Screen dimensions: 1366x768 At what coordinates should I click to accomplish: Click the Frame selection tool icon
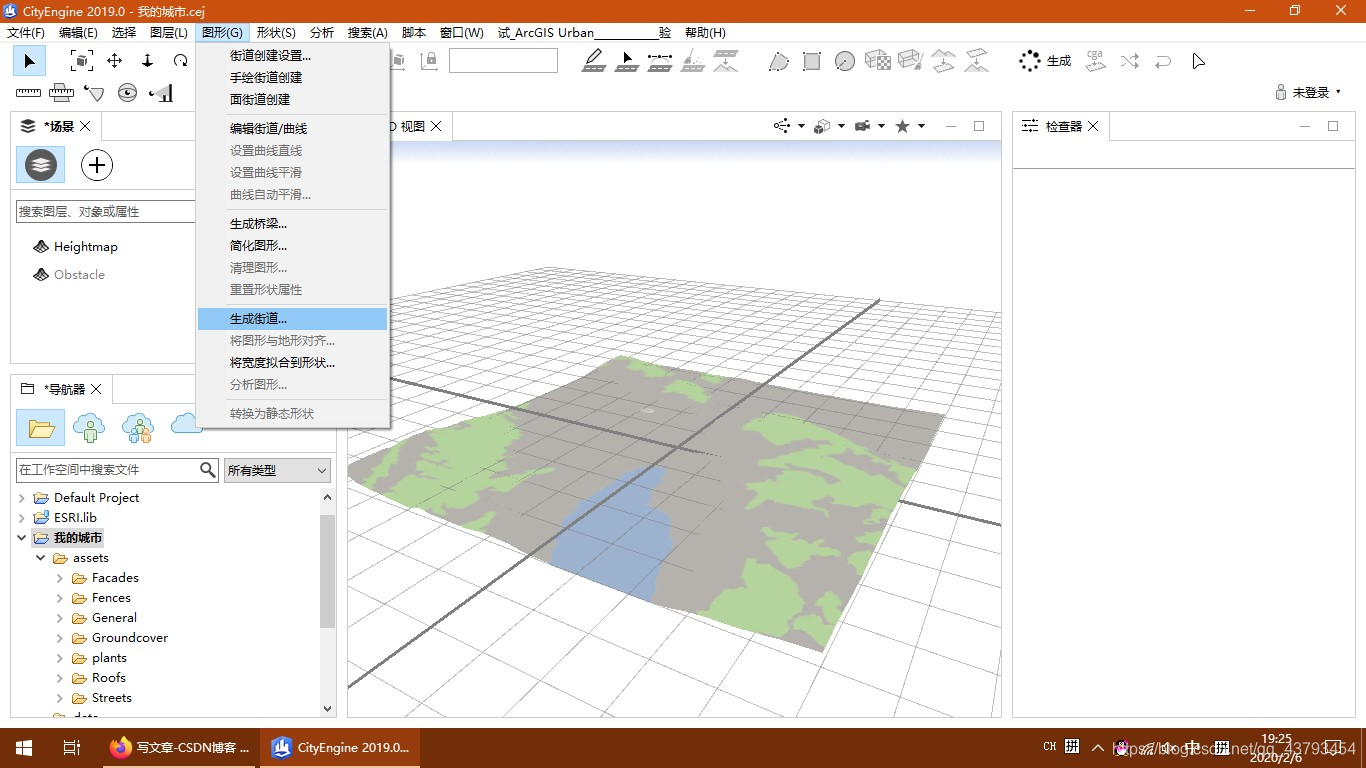click(x=81, y=61)
